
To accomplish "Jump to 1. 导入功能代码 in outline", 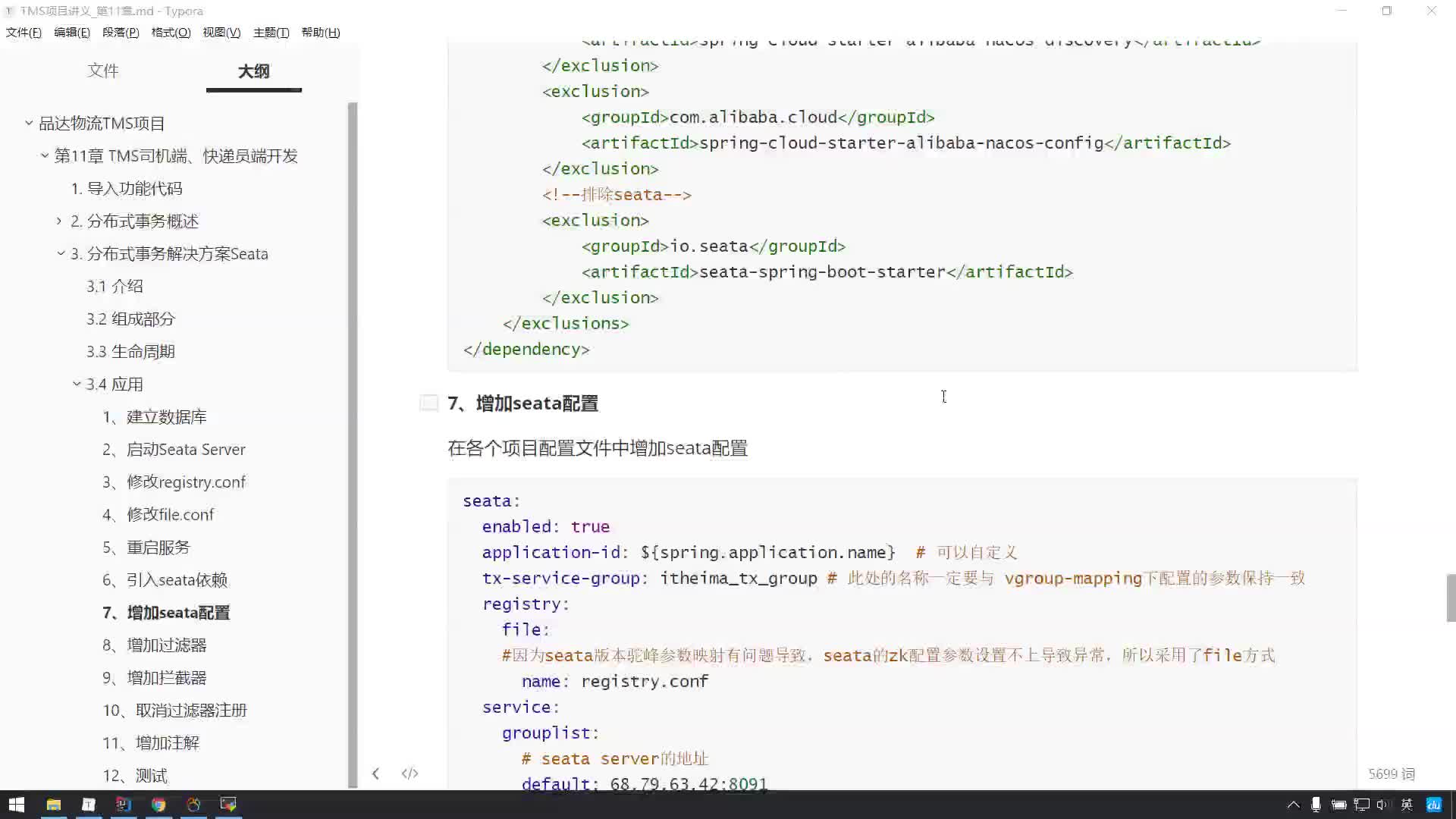I will pos(127,188).
